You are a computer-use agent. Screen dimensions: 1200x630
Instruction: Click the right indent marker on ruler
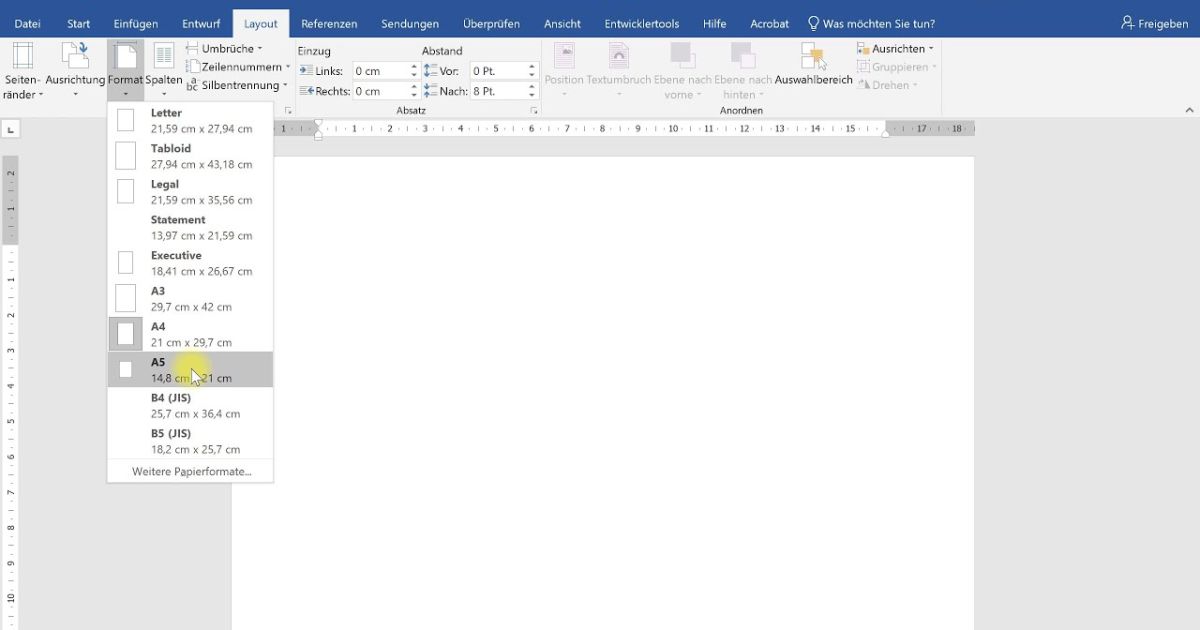(x=885, y=133)
